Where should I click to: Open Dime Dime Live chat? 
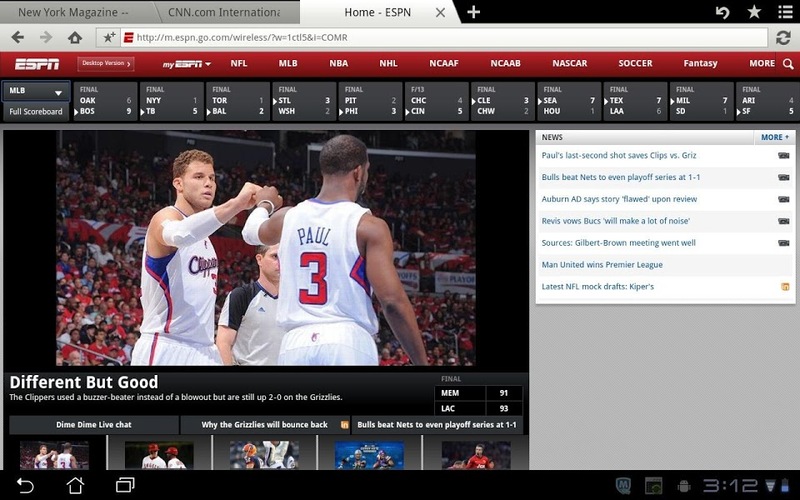[x=94, y=424]
